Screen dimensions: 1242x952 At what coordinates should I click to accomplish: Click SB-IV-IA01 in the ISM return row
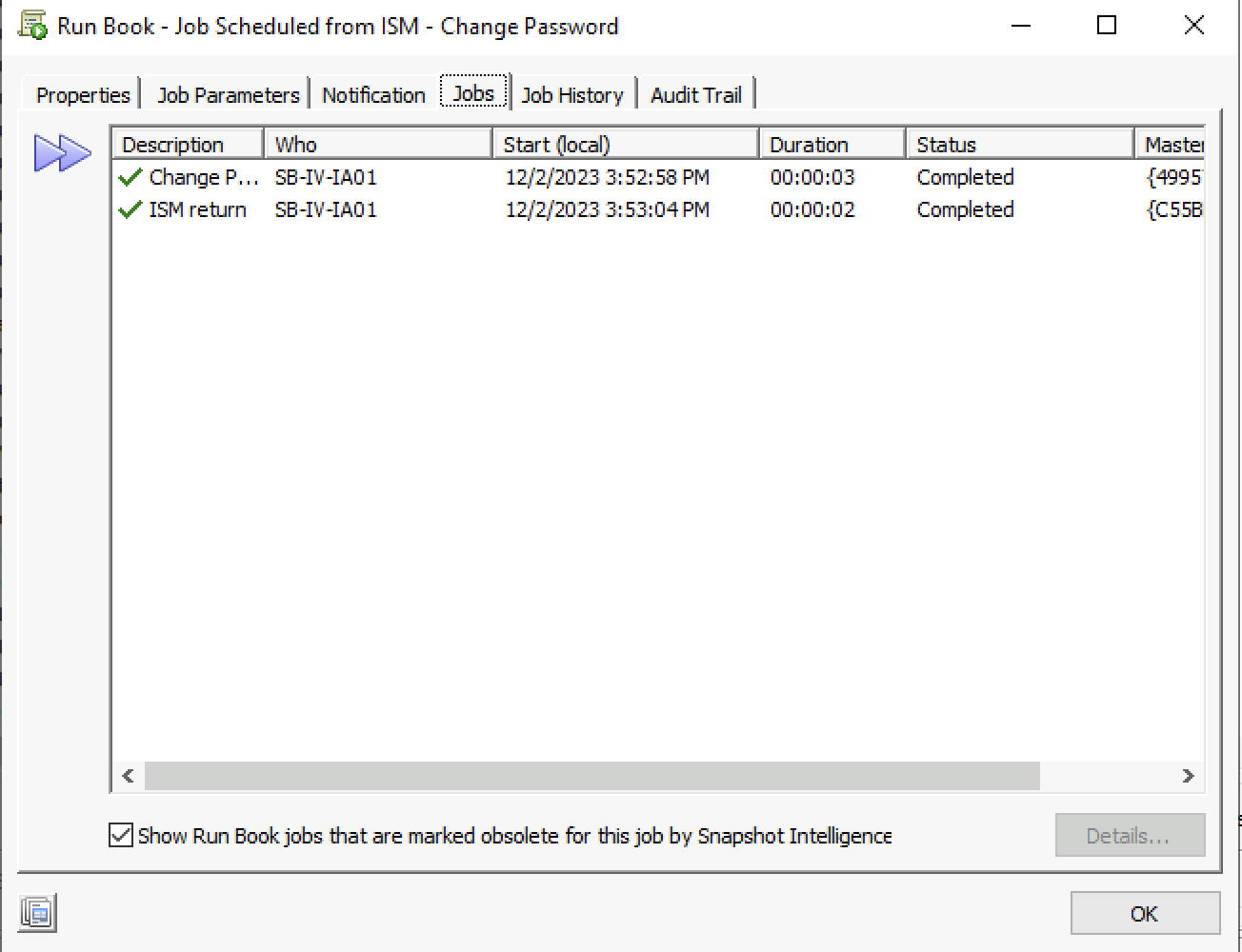326,209
